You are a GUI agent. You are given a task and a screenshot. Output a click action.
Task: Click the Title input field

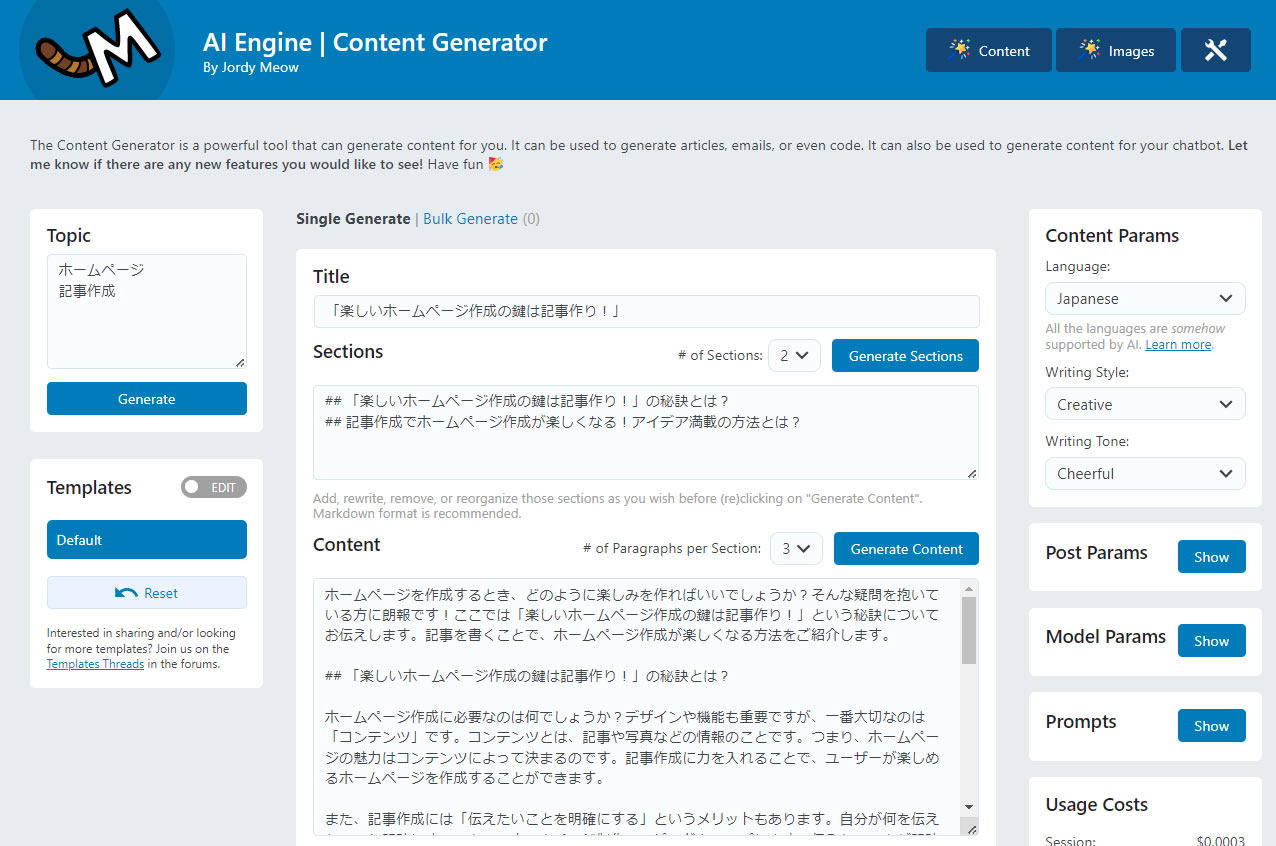[x=646, y=311]
